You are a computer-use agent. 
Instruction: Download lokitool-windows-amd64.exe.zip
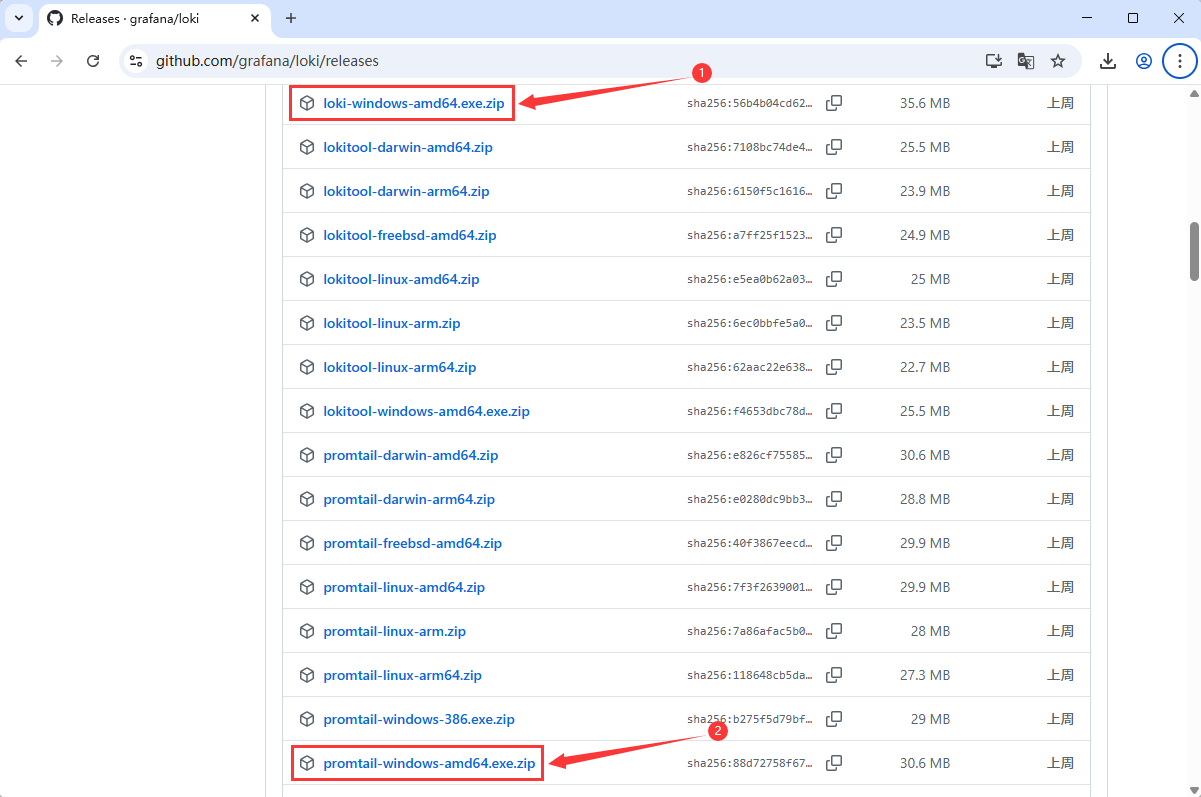[427, 411]
